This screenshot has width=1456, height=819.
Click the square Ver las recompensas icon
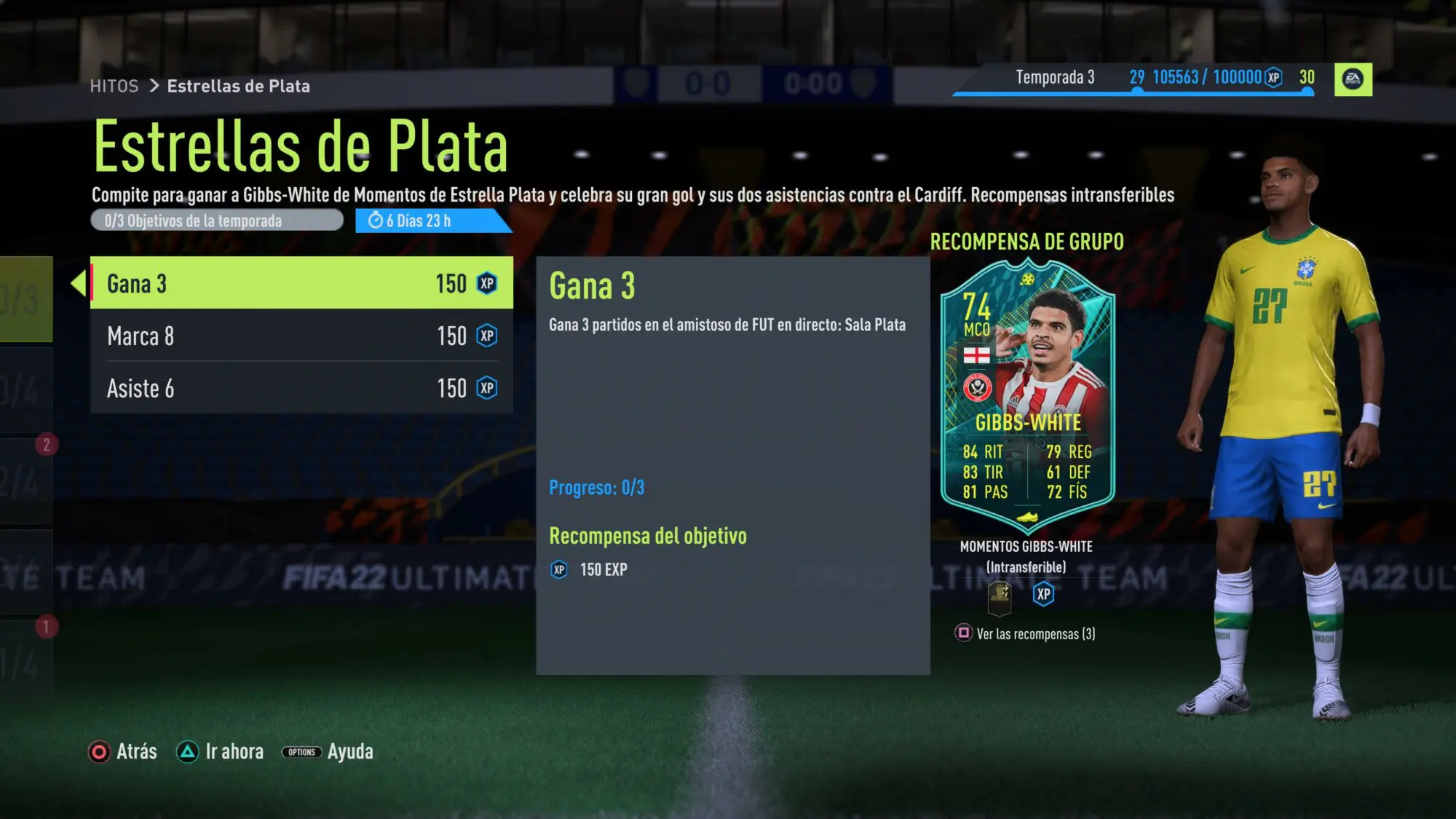pos(963,633)
